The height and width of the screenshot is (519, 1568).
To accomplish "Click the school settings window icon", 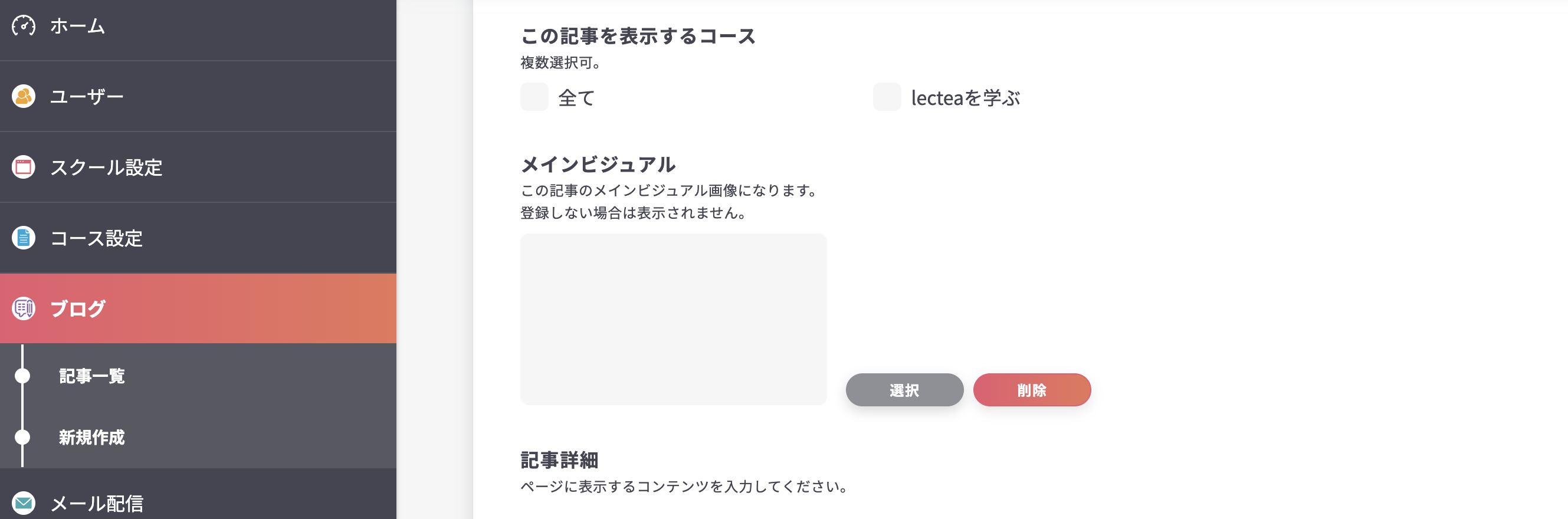I will (x=23, y=169).
